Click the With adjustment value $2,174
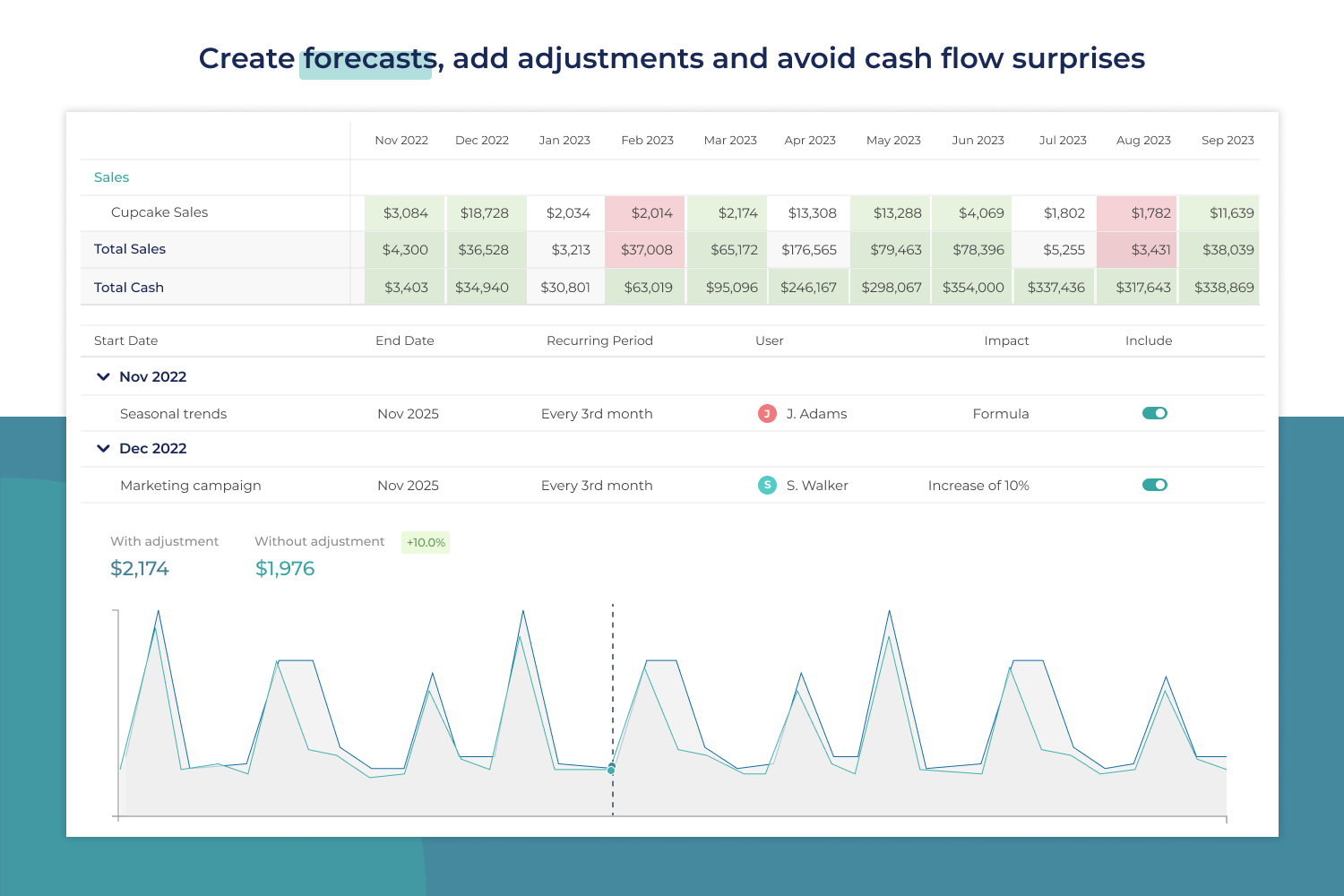 point(140,569)
